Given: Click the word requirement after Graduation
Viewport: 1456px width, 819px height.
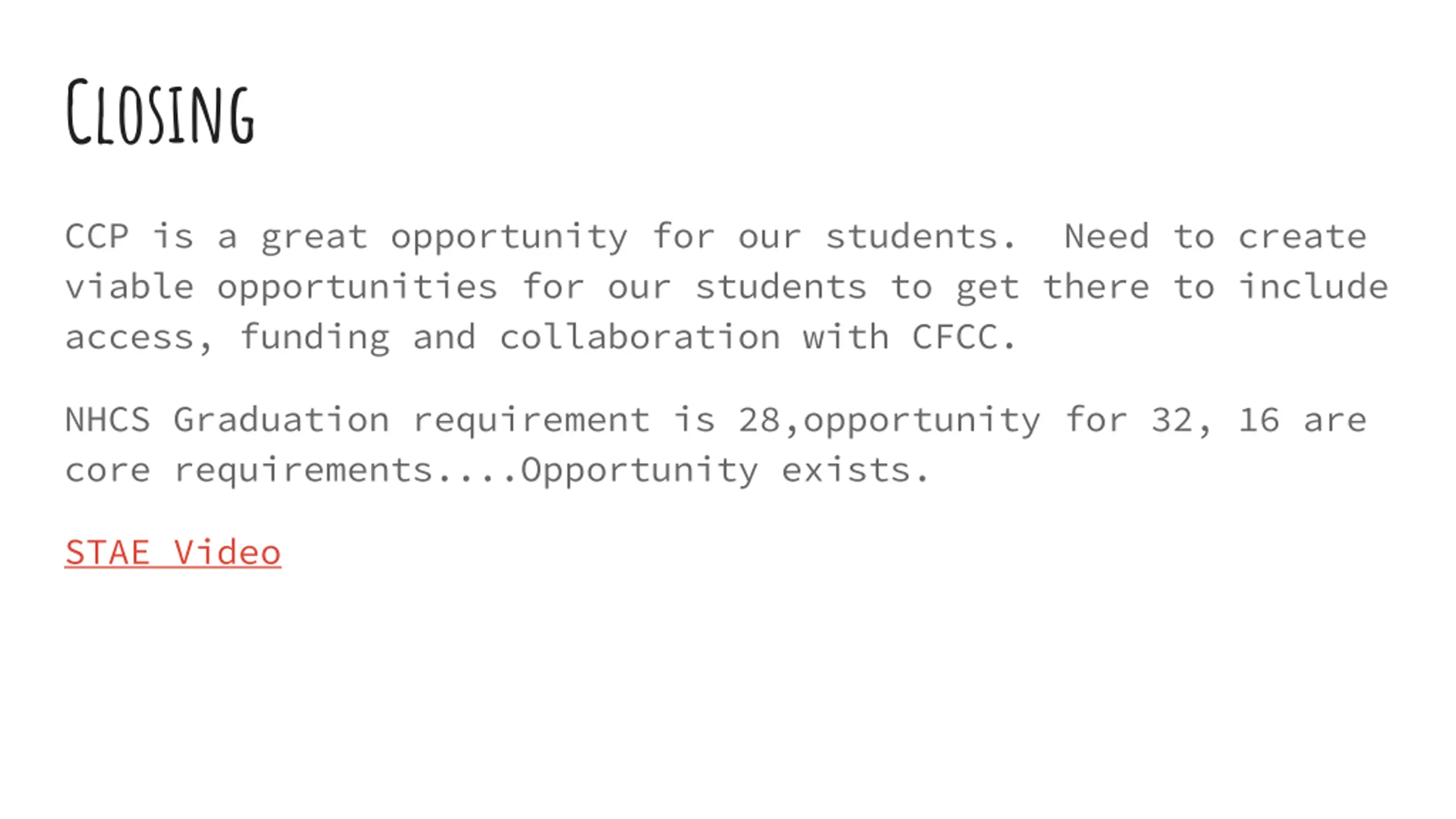Looking at the screenshot, I should (531, 421).
